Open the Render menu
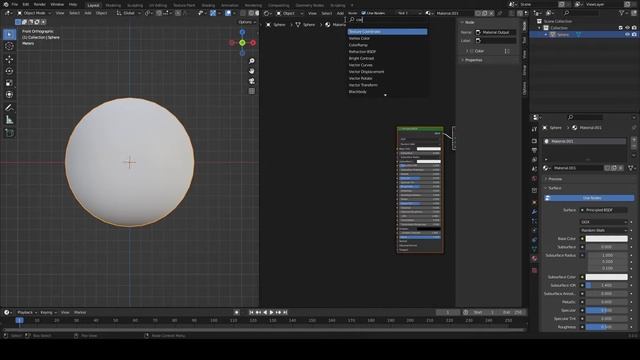 (x=40, y=4)
